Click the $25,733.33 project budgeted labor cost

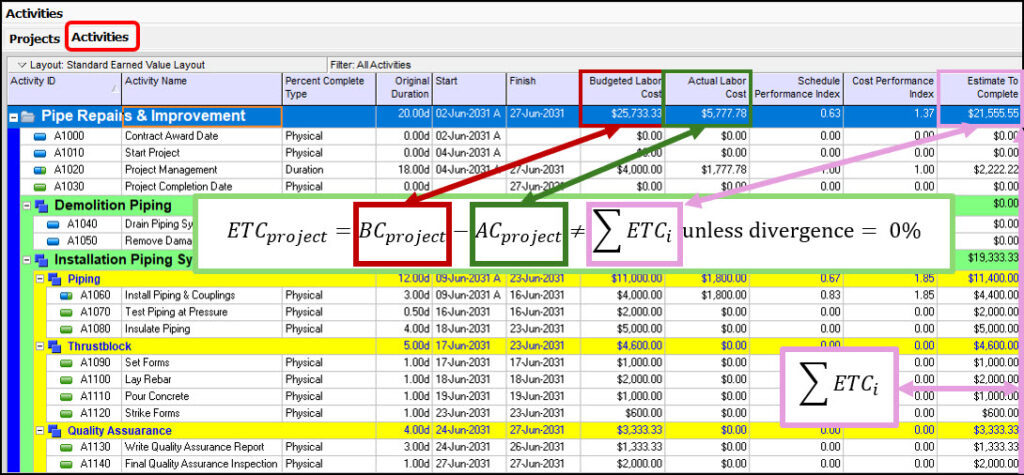tap(636, 114)
